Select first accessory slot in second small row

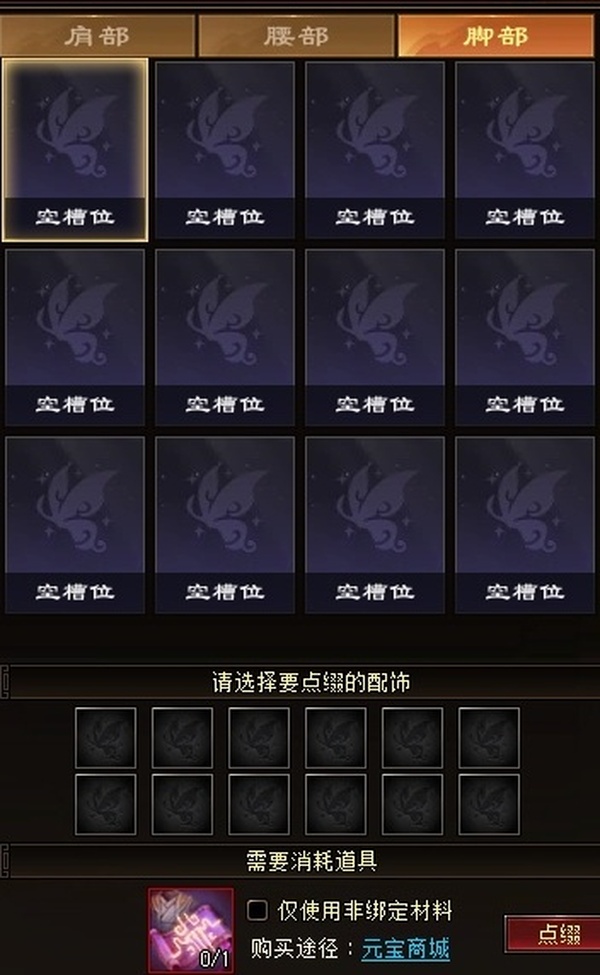click(x=106, y=804)
